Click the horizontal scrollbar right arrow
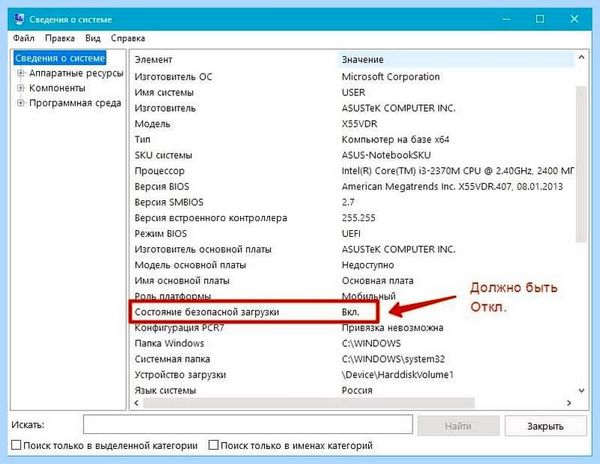Viewport: 600px width, 464px height. pyautogui.click(x=569, y=403)
